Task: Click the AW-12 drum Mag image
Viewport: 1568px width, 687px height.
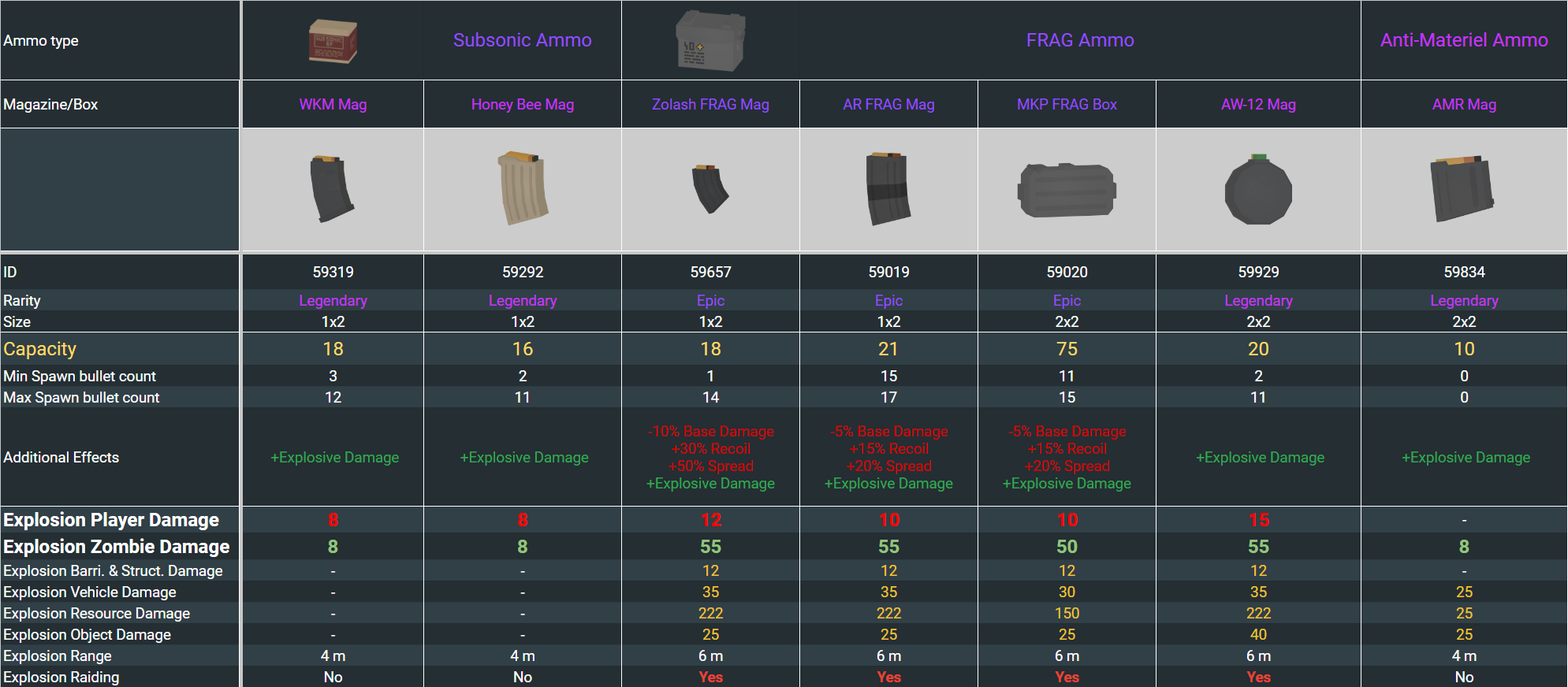Action: [x=1258, y=190]
